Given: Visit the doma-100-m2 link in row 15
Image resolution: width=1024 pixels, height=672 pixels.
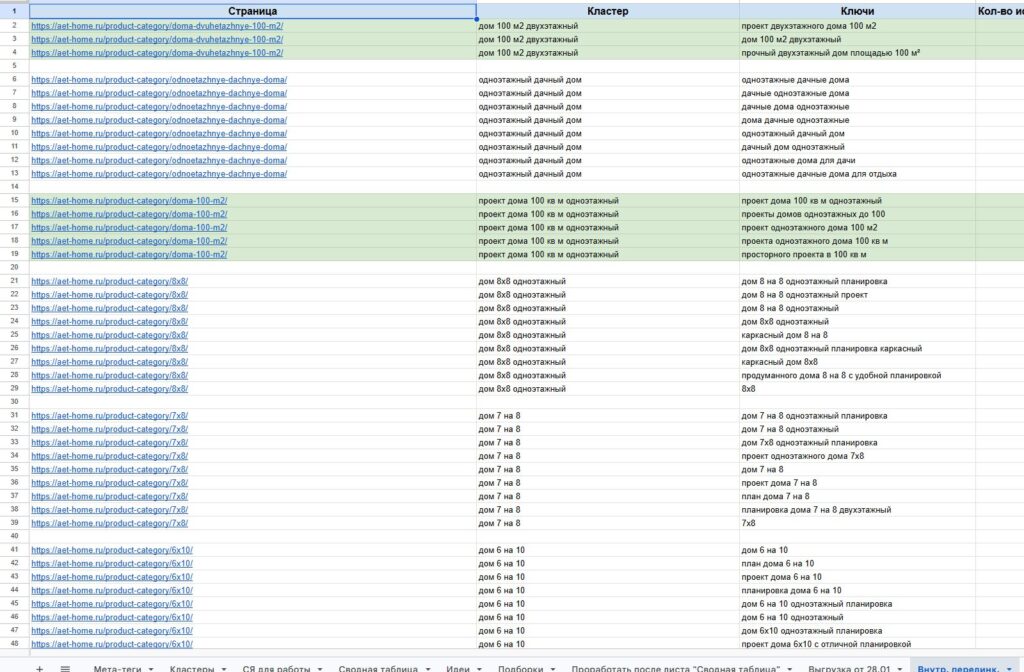Looking at the screenshot, I should [129, 200].
